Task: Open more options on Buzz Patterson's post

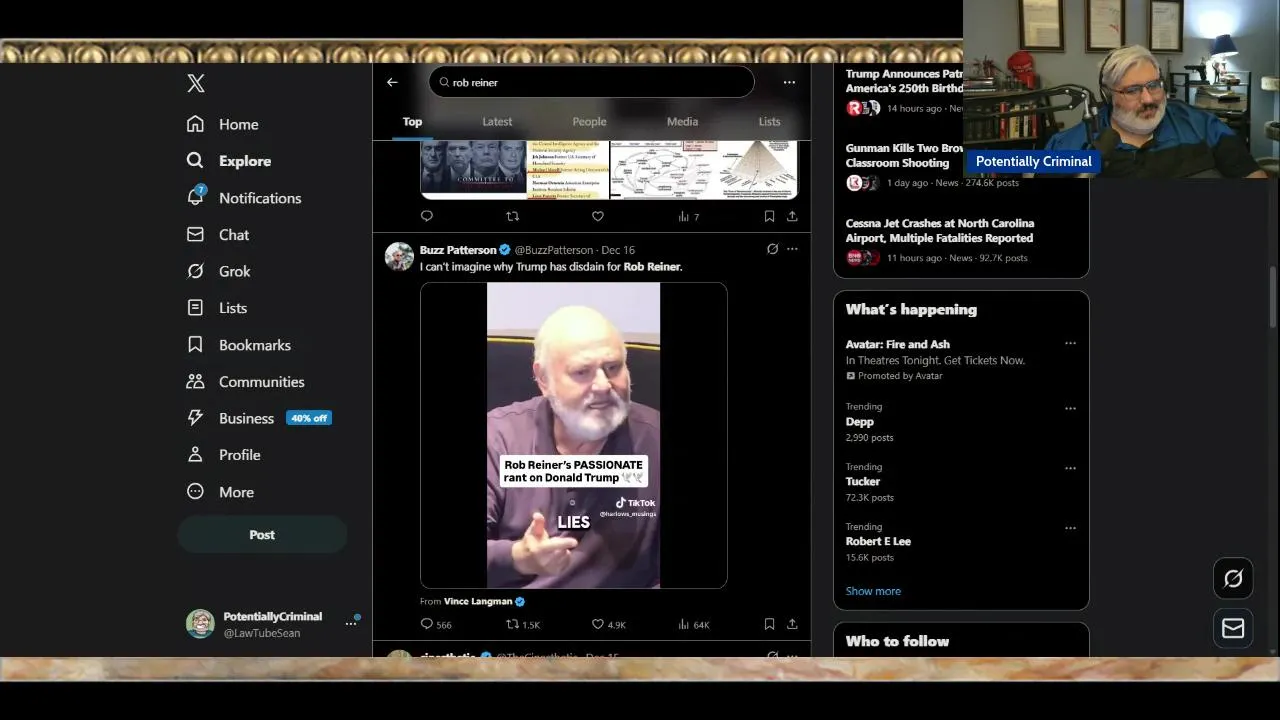Action: click(x=792, y=250)
